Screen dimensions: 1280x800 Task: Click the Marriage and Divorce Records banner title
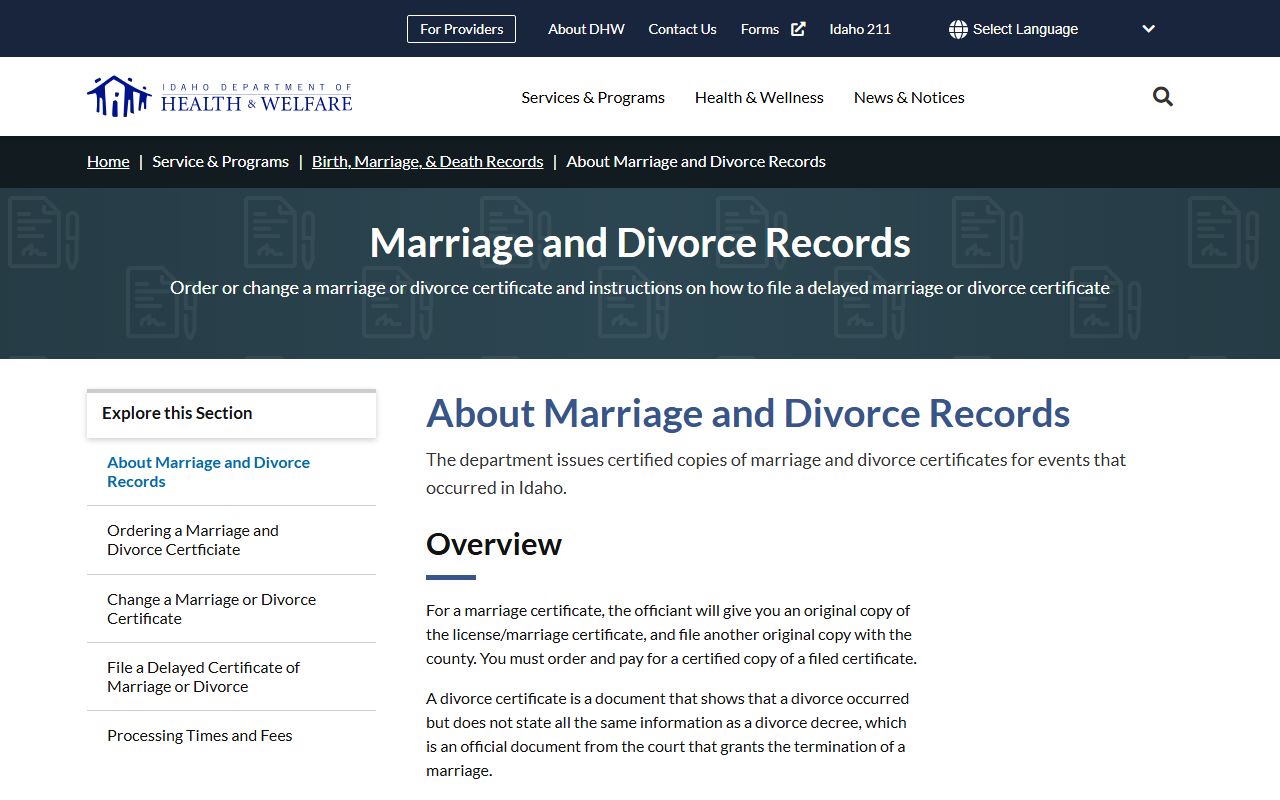click(640, 243)
